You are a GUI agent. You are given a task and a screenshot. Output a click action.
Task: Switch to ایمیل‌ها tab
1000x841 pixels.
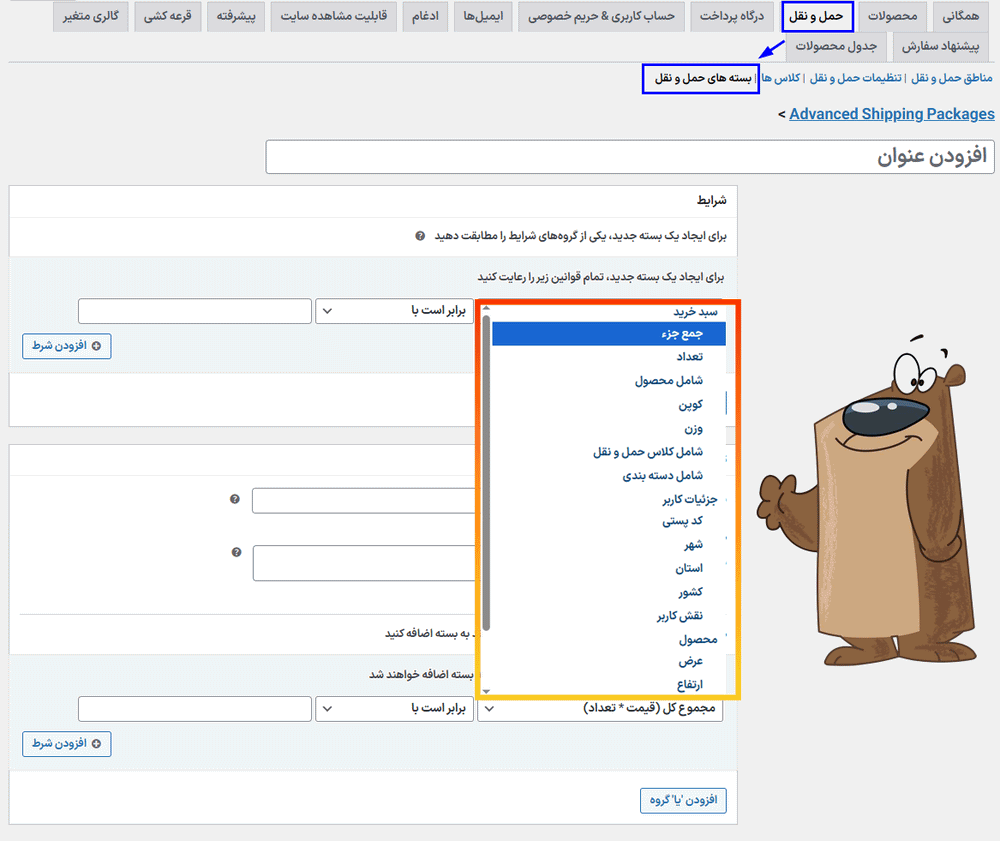tap(483, 16)
